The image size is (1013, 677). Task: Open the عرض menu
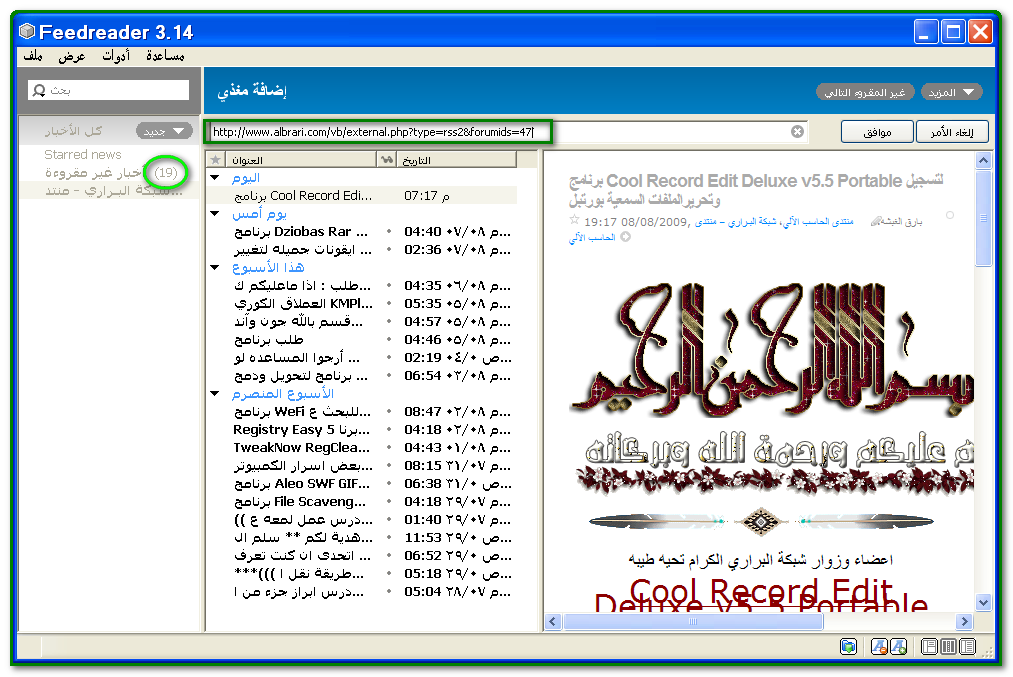point(72,56)
